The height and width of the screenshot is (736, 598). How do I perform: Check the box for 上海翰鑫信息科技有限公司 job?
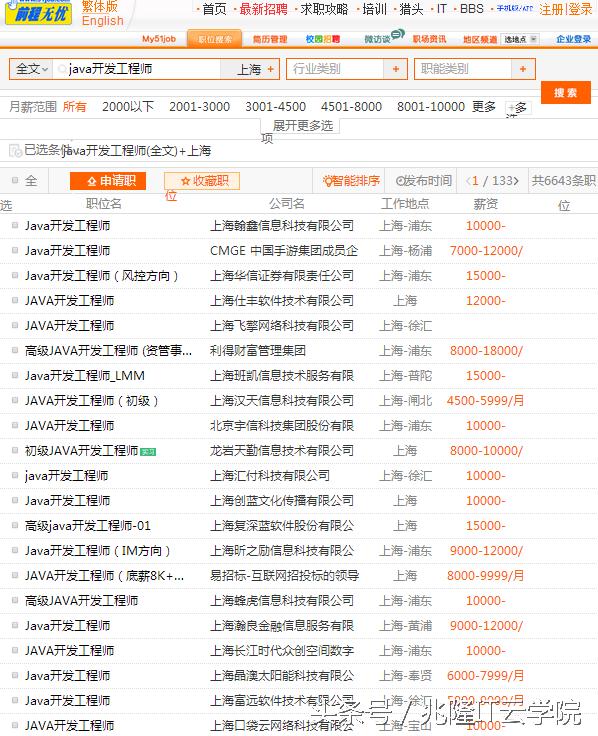(x=15, y=225)
